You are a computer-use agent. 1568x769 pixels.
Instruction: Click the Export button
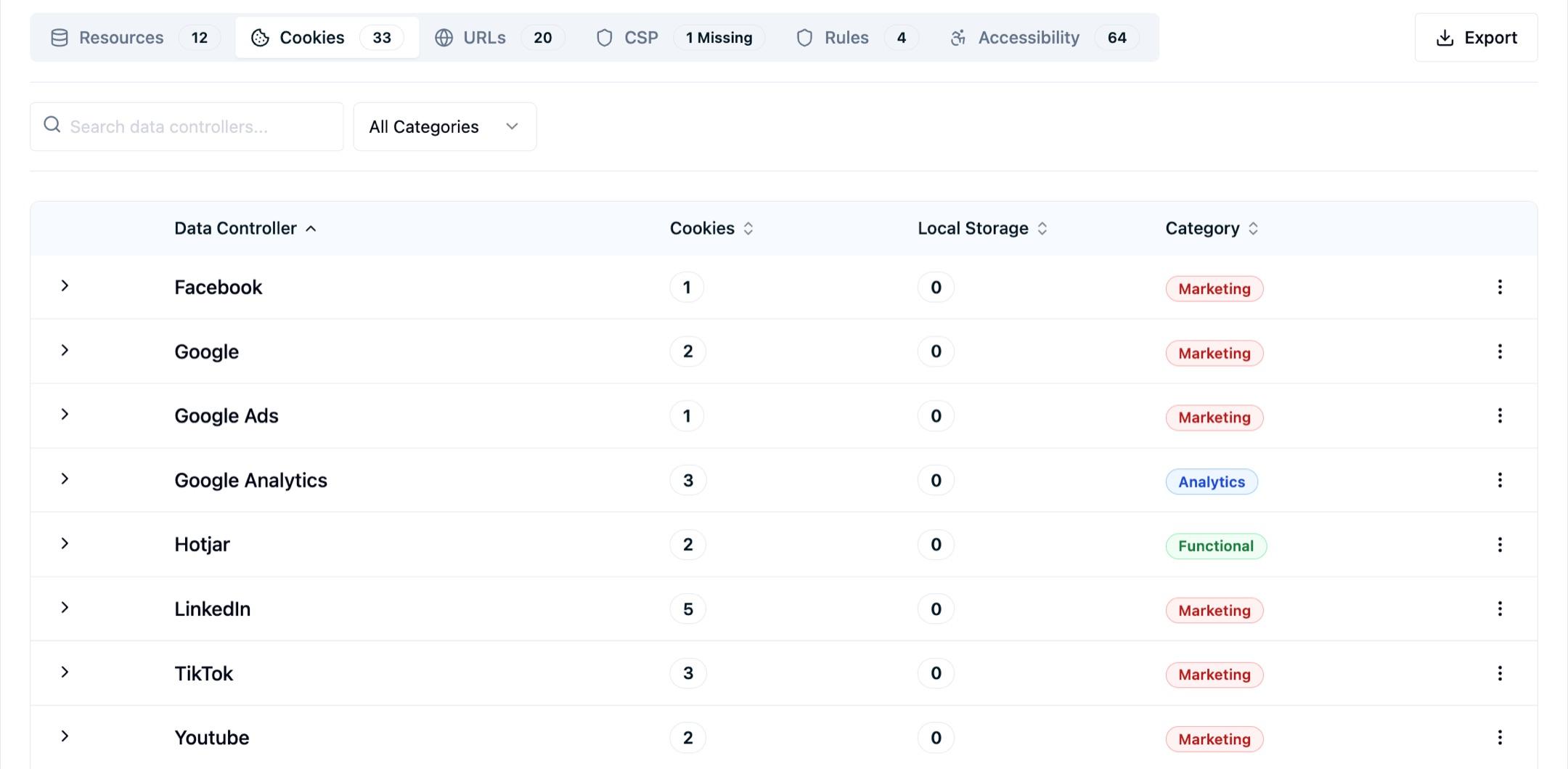coord(1476,38)
